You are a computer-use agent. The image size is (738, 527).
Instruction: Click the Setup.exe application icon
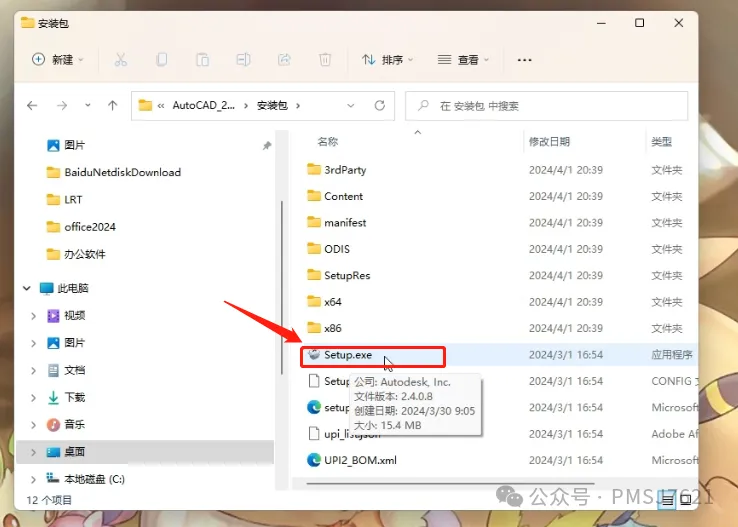314,354
